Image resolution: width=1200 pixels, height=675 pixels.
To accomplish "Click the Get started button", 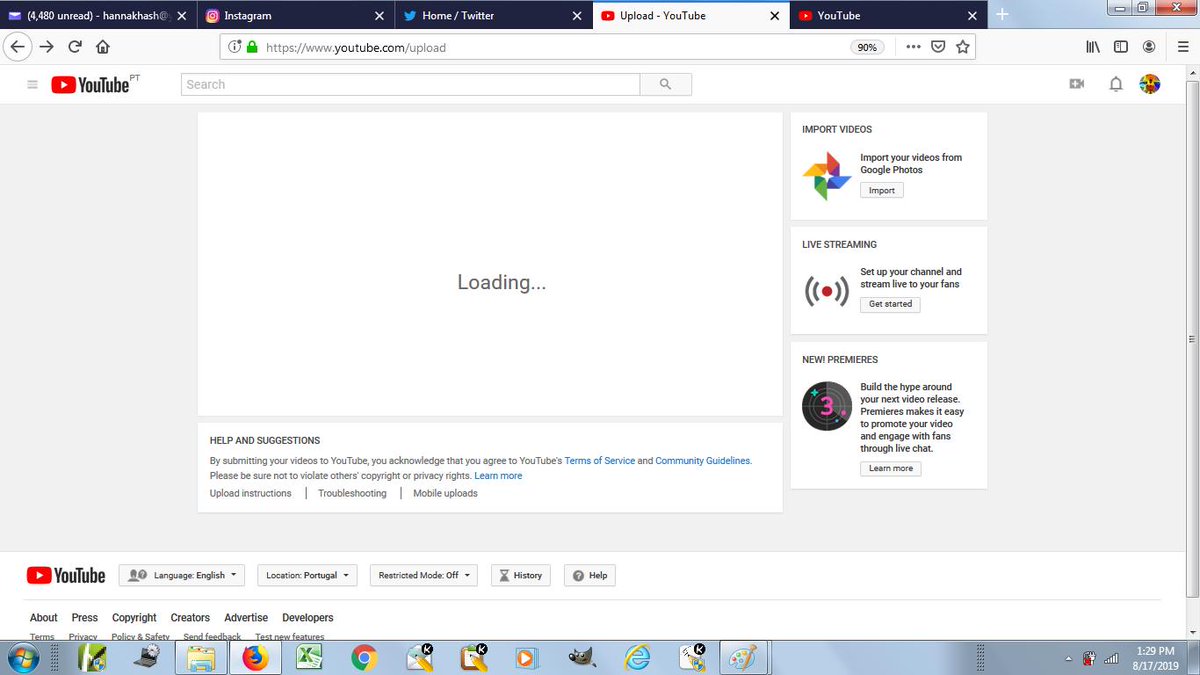I will (x=890, y=304).
